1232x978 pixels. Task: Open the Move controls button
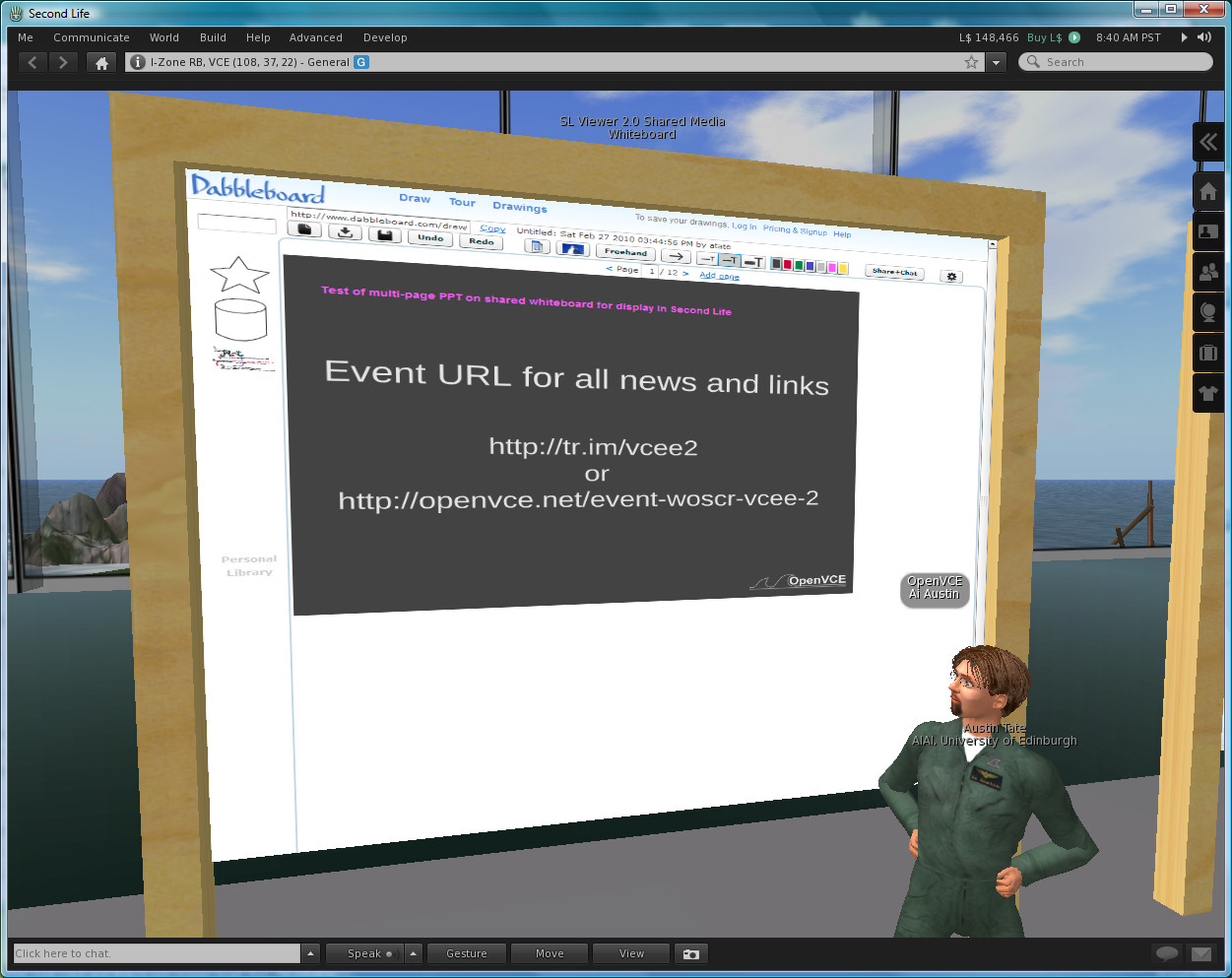pyautogui.click(x=550, y=953)
